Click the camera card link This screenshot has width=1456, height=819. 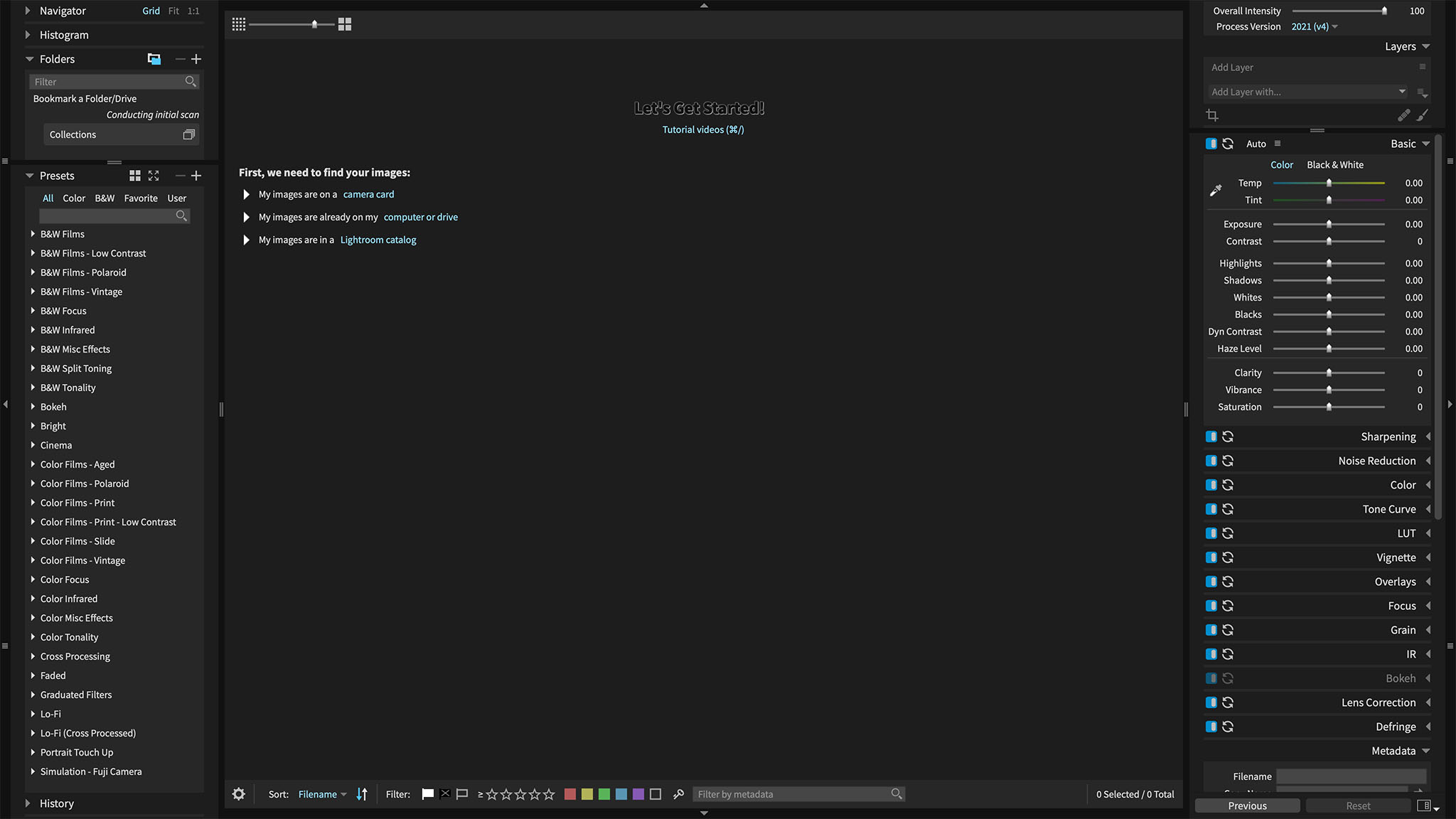368,194
